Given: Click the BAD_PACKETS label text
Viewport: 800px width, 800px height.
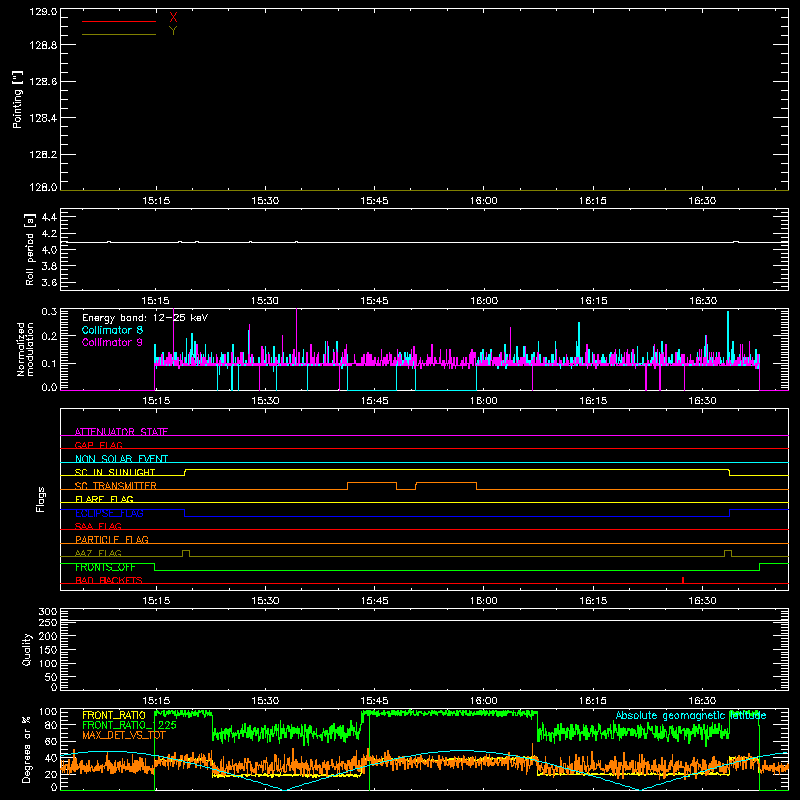Looking at the screenshot, I should (x=109, y=580).
